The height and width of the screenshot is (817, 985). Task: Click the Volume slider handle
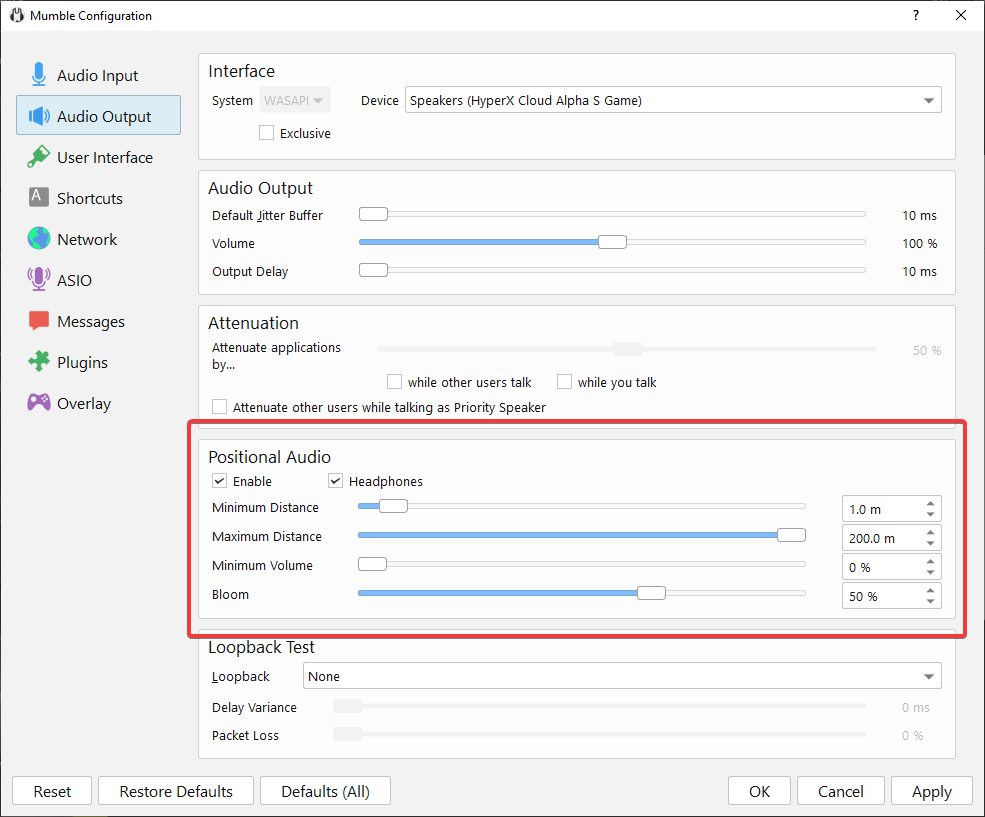tap(612, 242)
